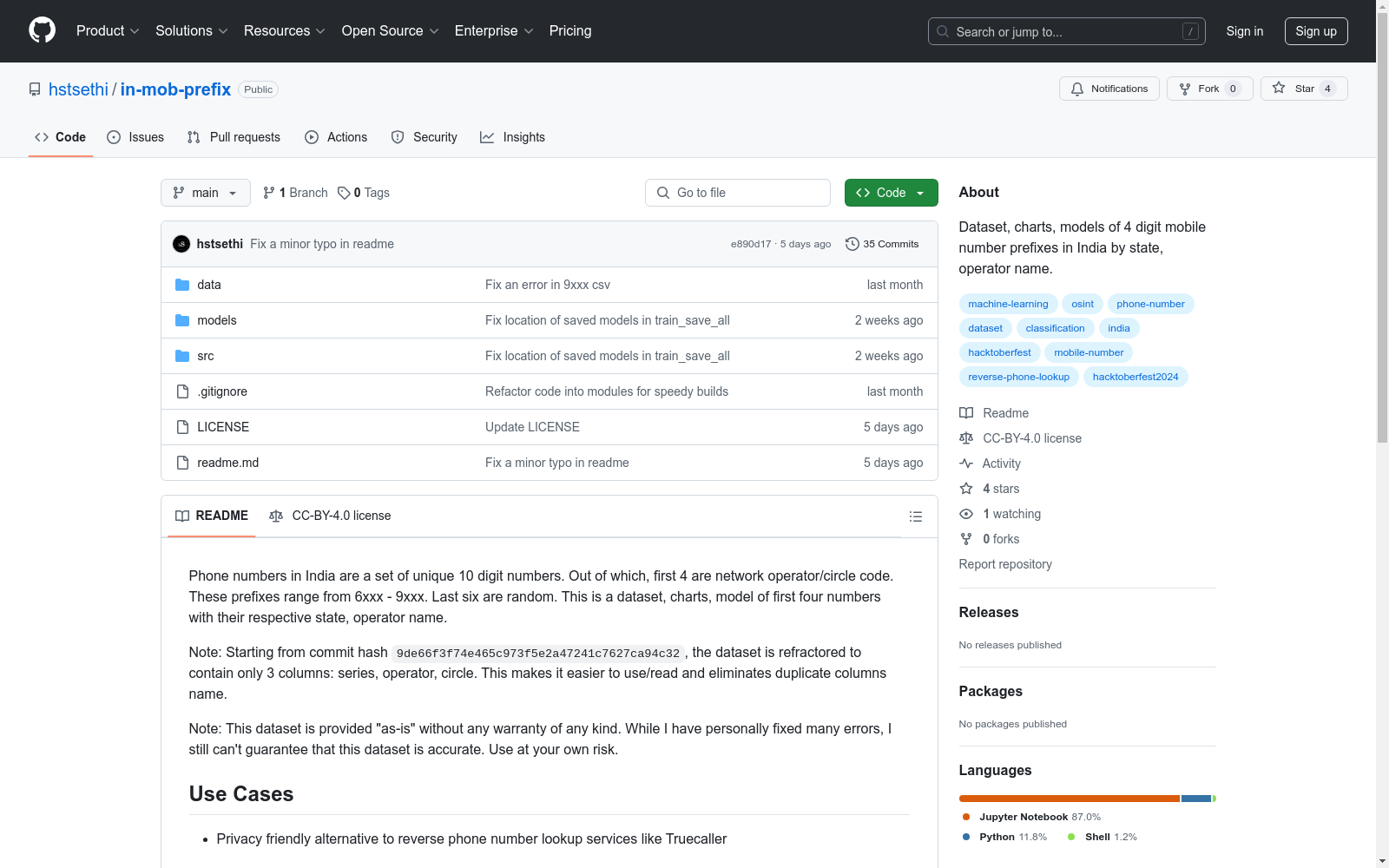Open the hacktoberfest2024 topic tag
The width and height of the screenshot is (1389, 868).
coord(1136,377)
